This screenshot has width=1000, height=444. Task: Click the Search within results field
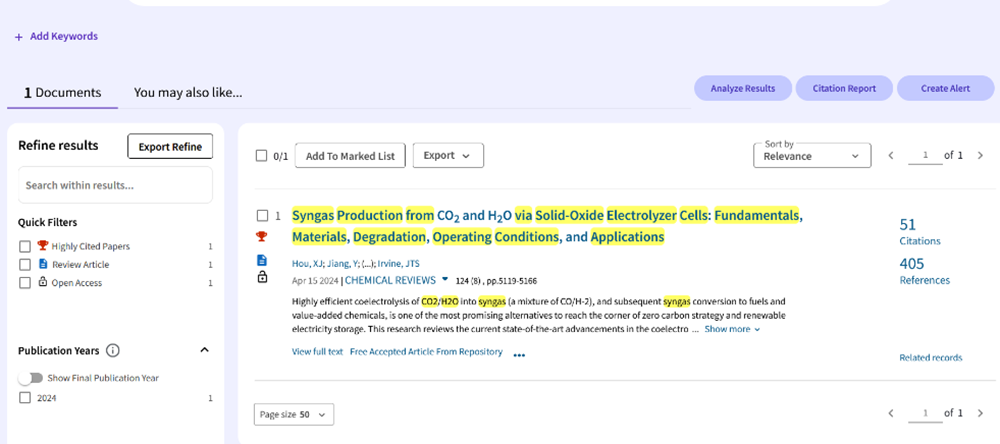(115, 185)
